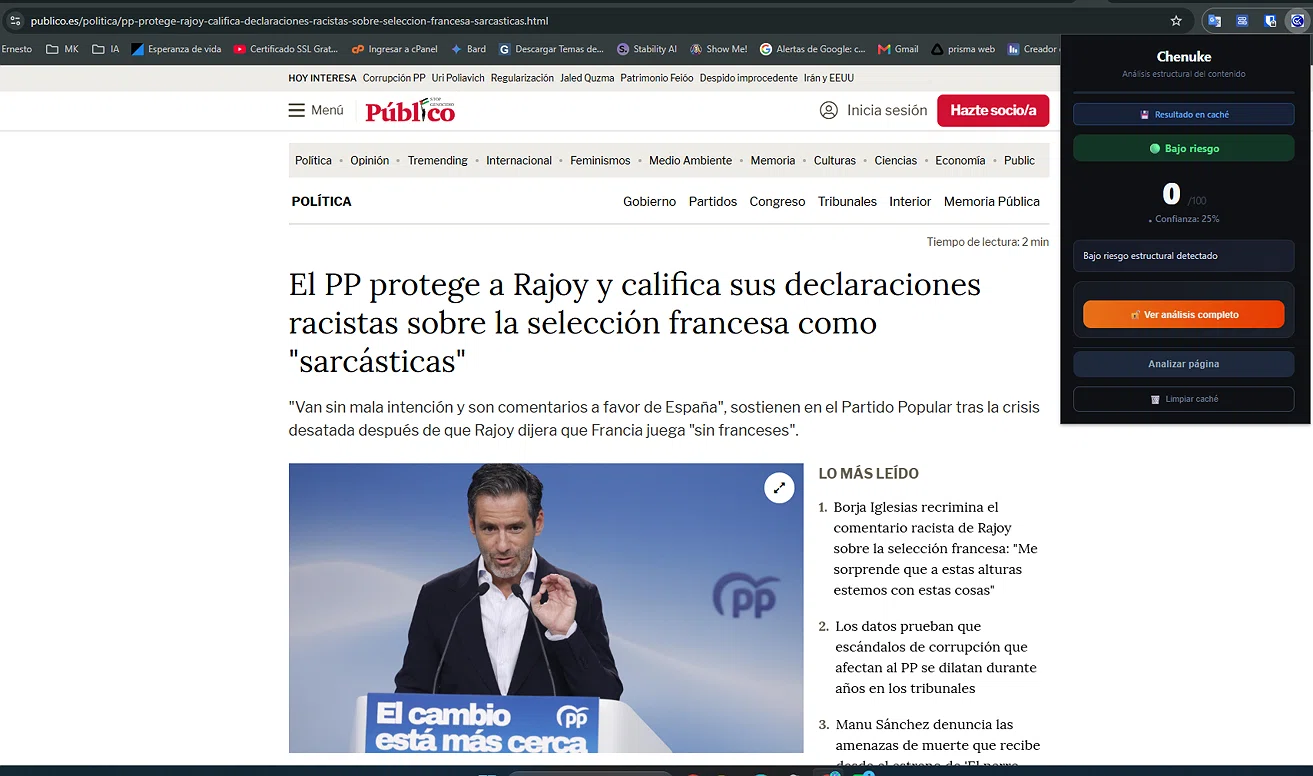1313x776 pixels.
Task: Select Culturas in the section nav
Action: [x=835, y=160]
